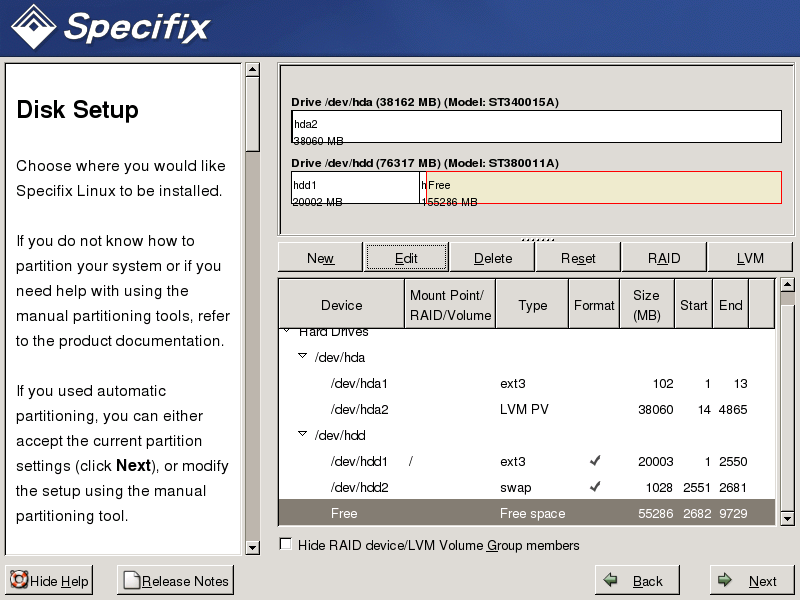
Task: Open the LVM configuration button
Action: coord(750,258)
